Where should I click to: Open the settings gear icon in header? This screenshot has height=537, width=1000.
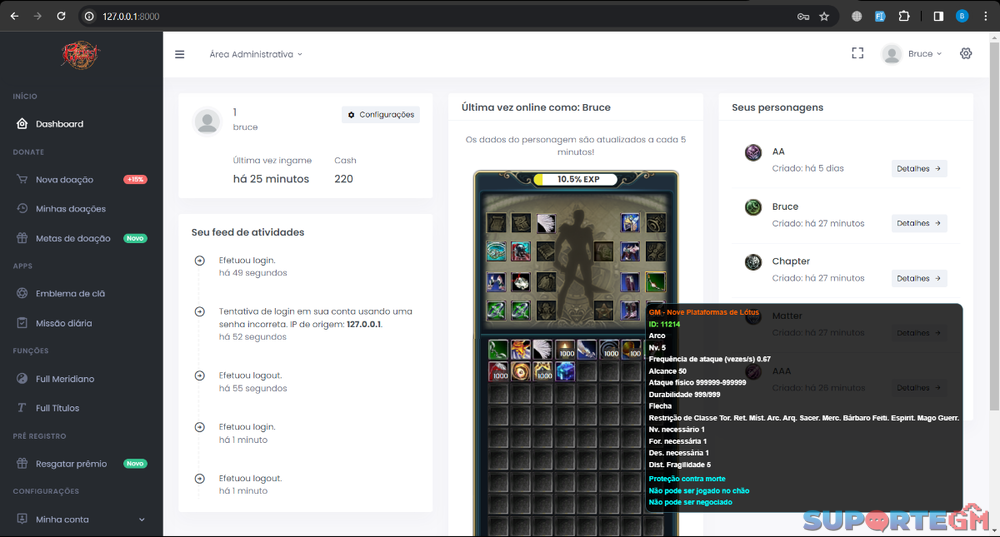point(965,54)
